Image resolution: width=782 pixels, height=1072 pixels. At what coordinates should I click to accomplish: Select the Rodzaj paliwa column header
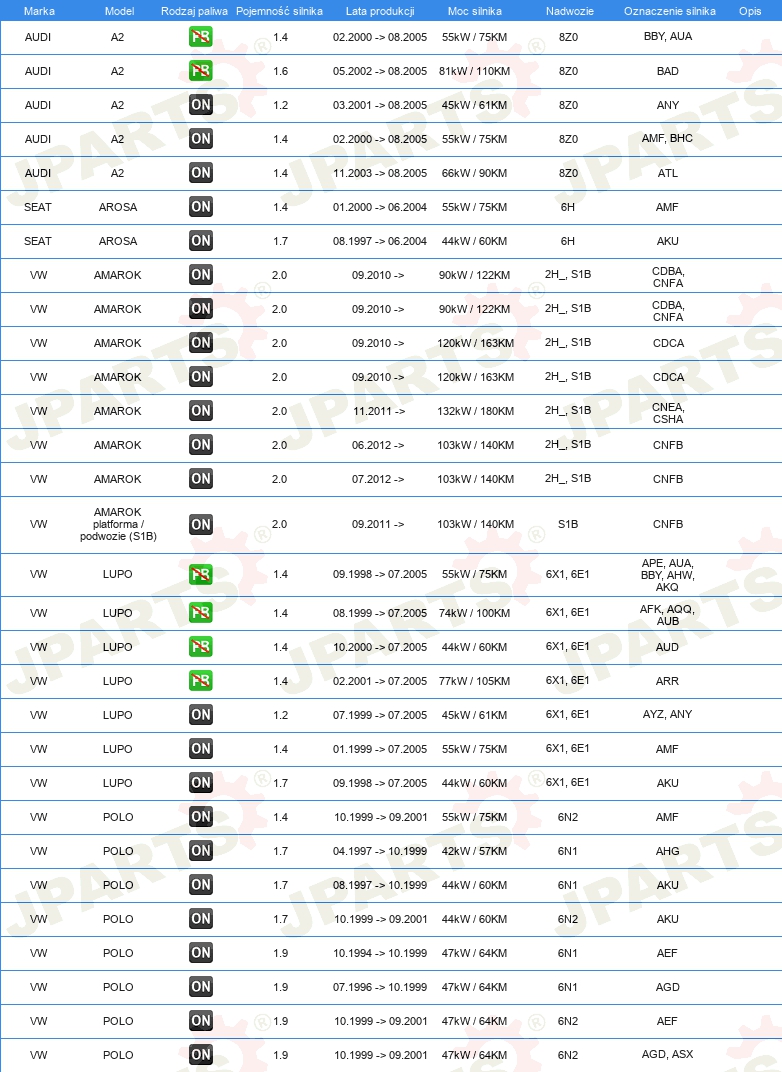click(194, 11)
